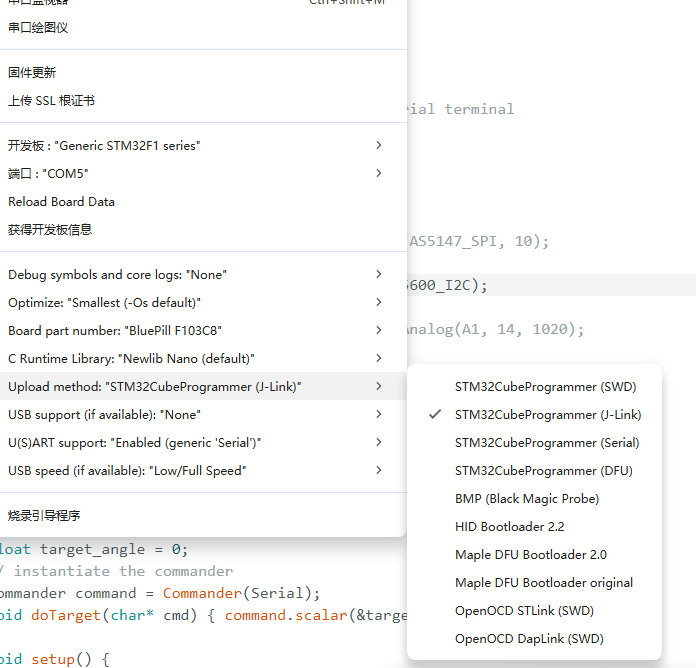Click the setup() function line
The image size is (696, 668).
click(x=55, y=659)
